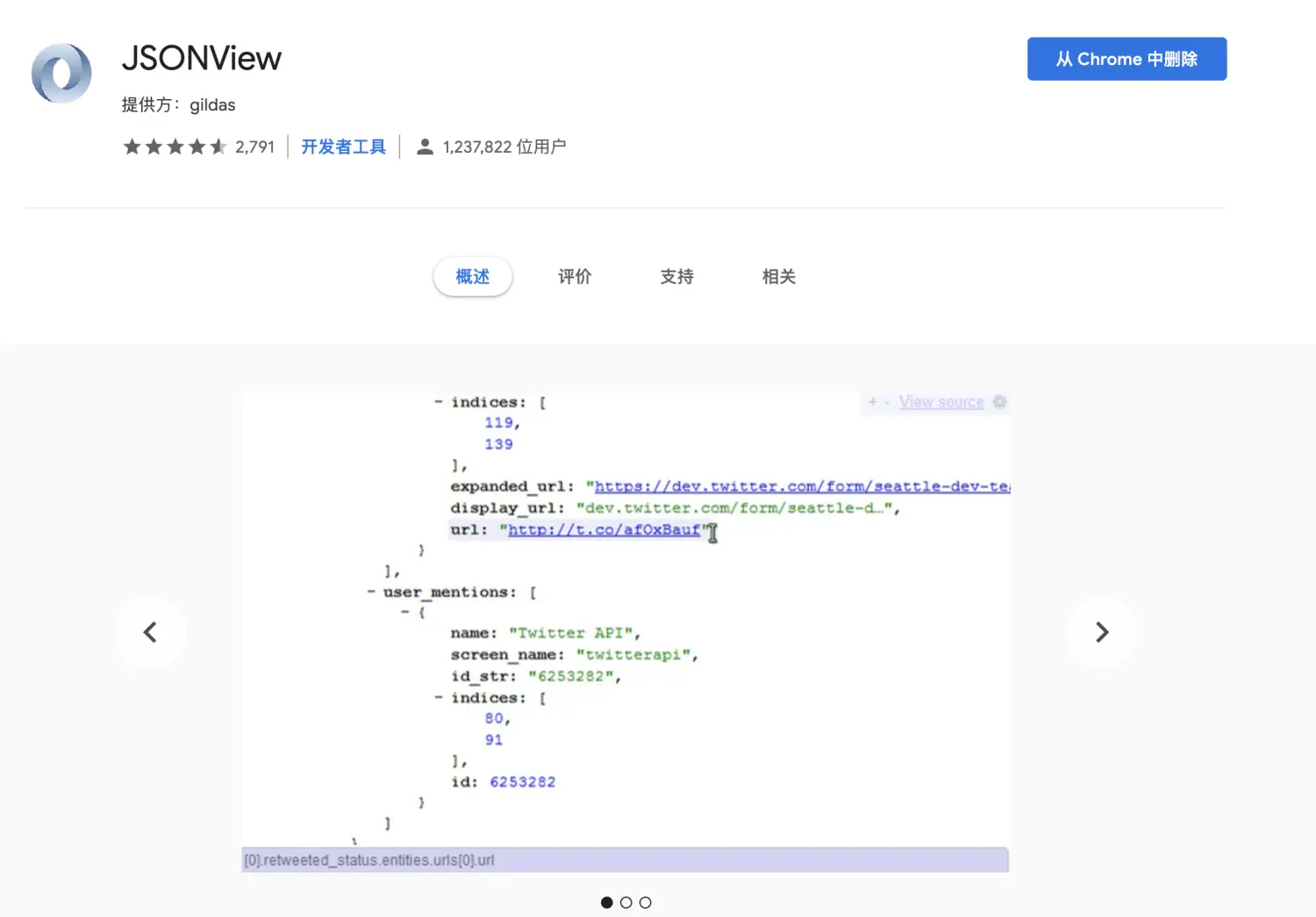This screenshot has width=1316, height=917.
Task: Click the "从 Chrome 中删除" remove button
Action: click(1126, 59)
